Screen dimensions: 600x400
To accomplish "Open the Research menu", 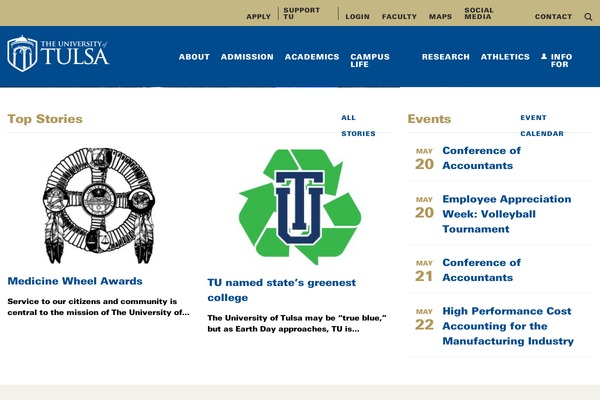I will 446,57.
